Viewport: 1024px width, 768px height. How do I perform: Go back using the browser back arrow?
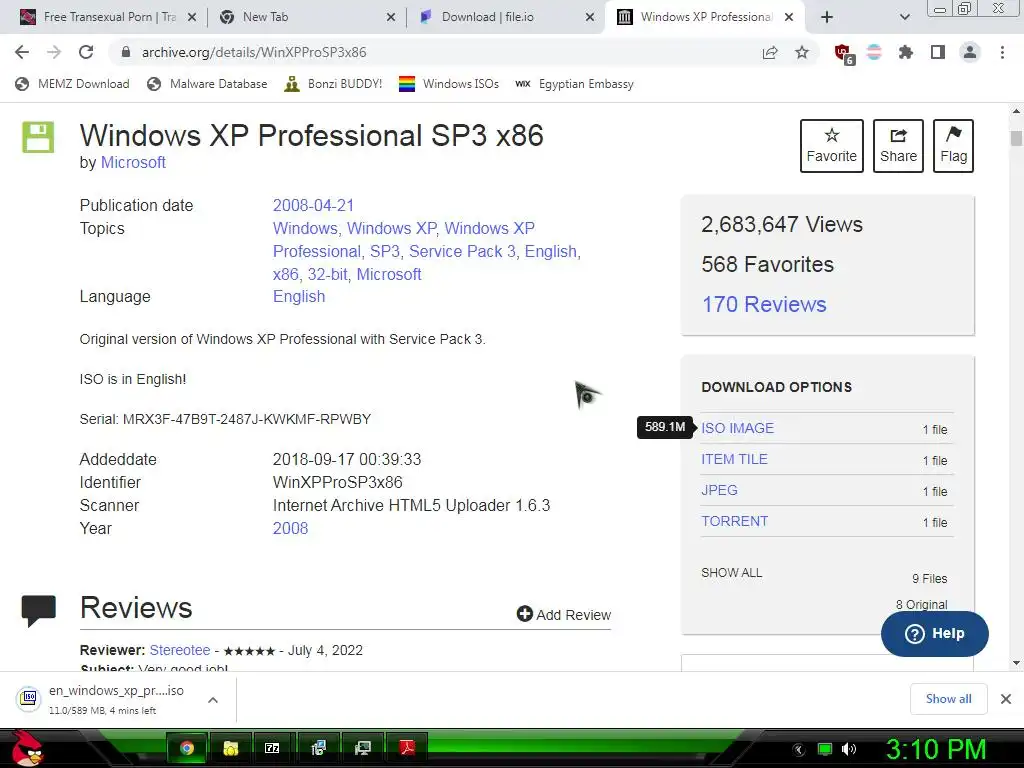click(22, 52)
